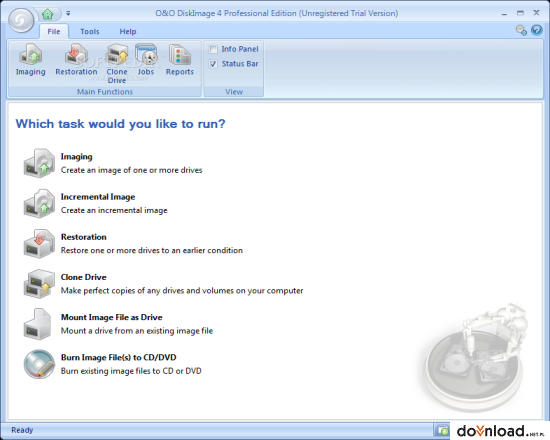This screenshot has height=440, width=550.
Task: Click the Burn Image Files disc icon
Action: pos(39,364)
